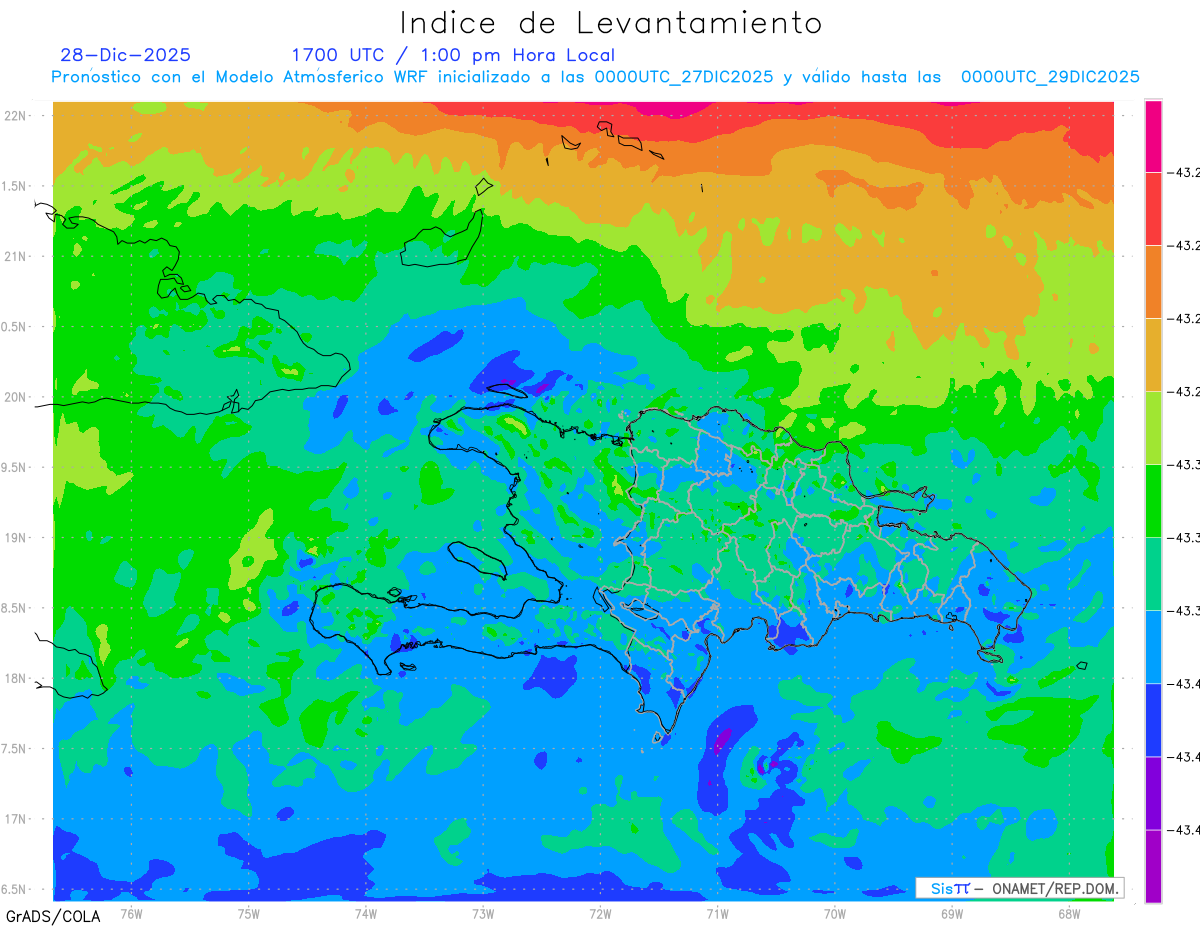Click Gonâve Island outline west of Hispaniola
The image size is (1200, 927).
pos(478,560)
